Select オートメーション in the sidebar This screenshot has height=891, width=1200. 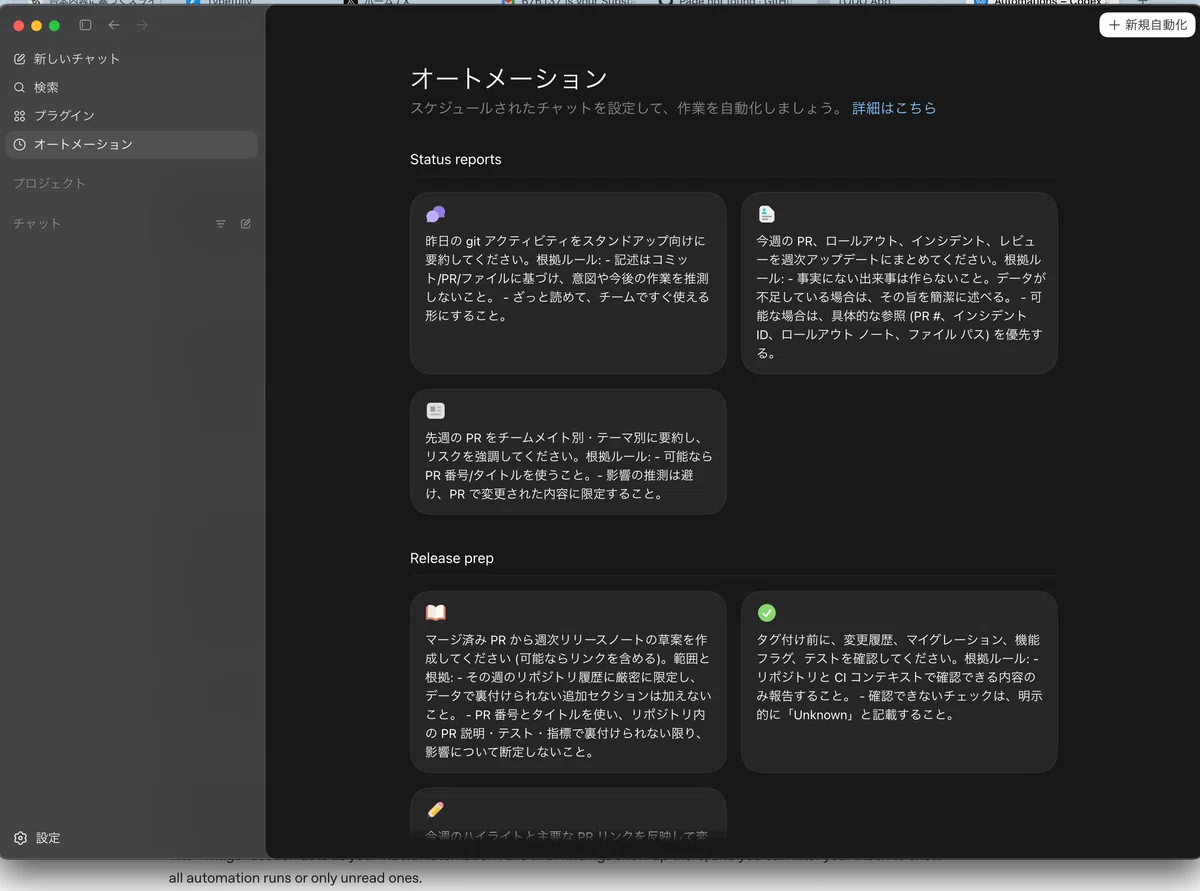131,144
